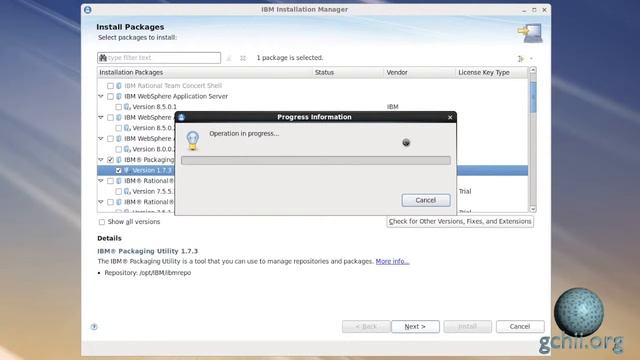Tick the Version 7.5.5 checkbox

[118, 191]
